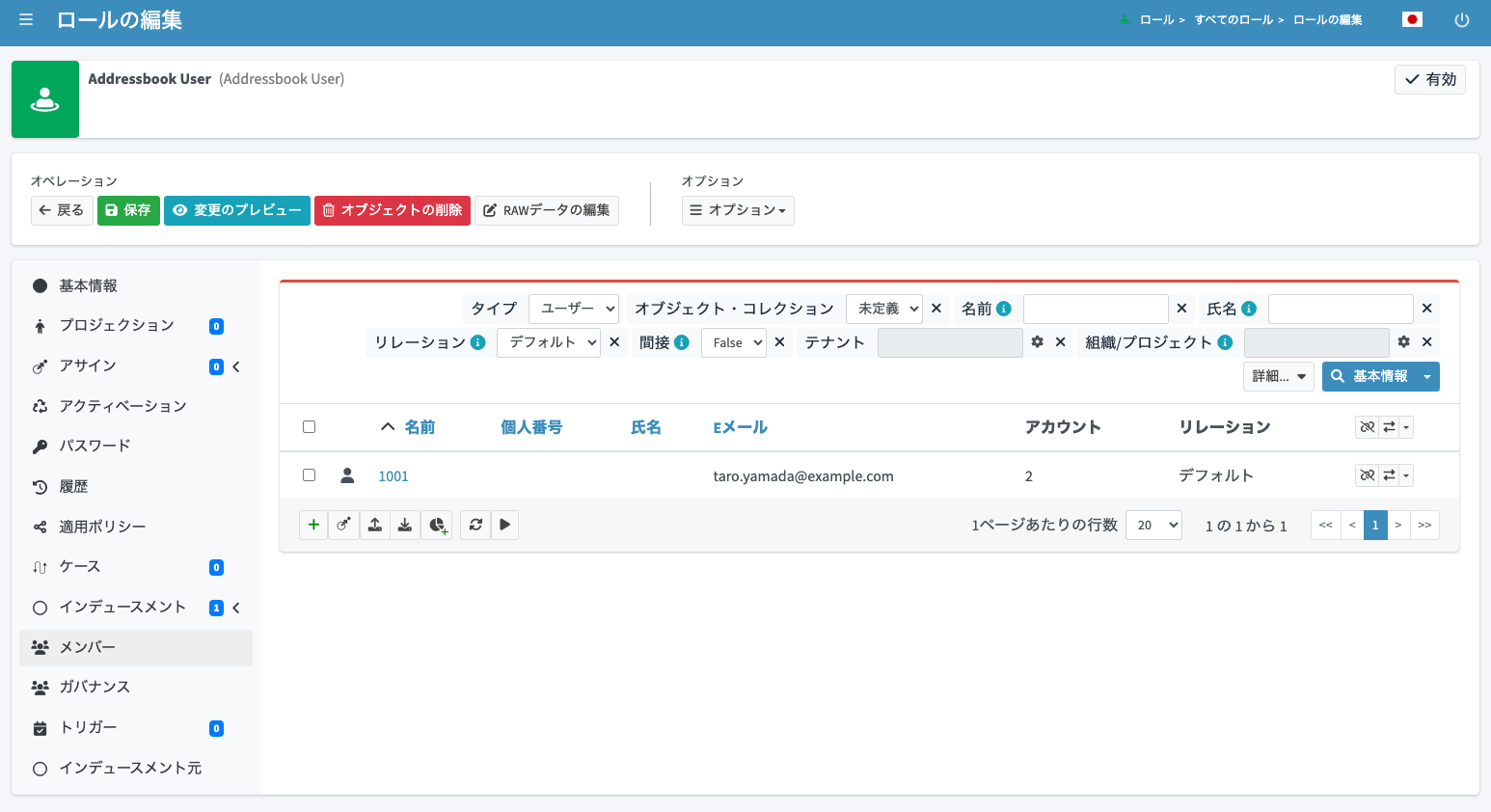Click unassign icon in table header

click(1367, 427)
